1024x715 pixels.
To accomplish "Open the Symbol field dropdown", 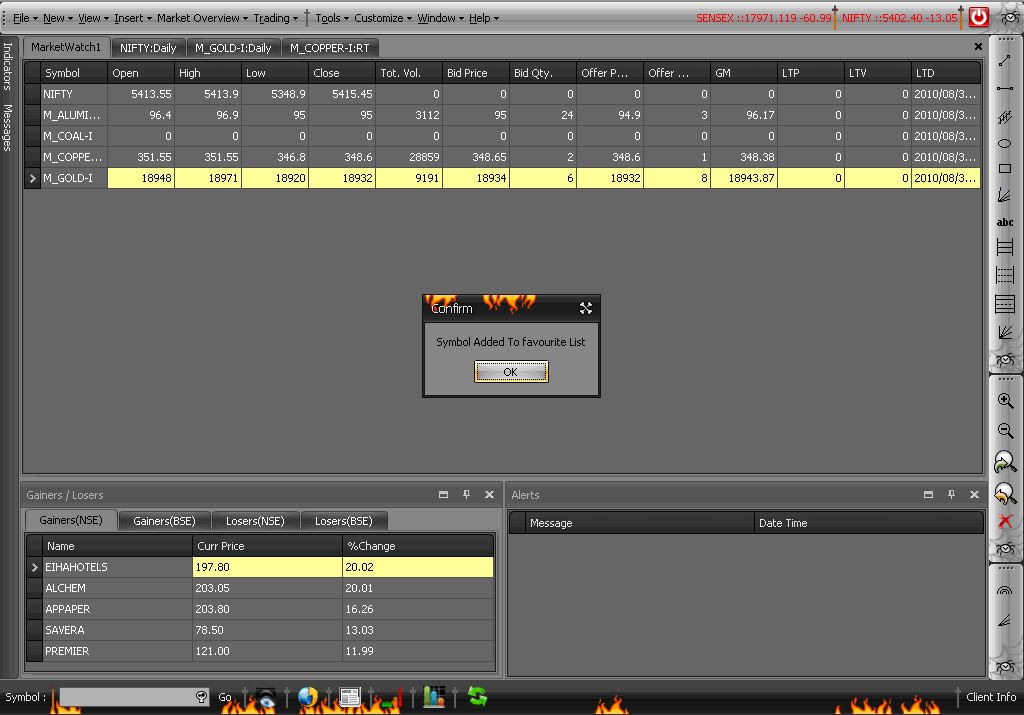I will [201, 697].
